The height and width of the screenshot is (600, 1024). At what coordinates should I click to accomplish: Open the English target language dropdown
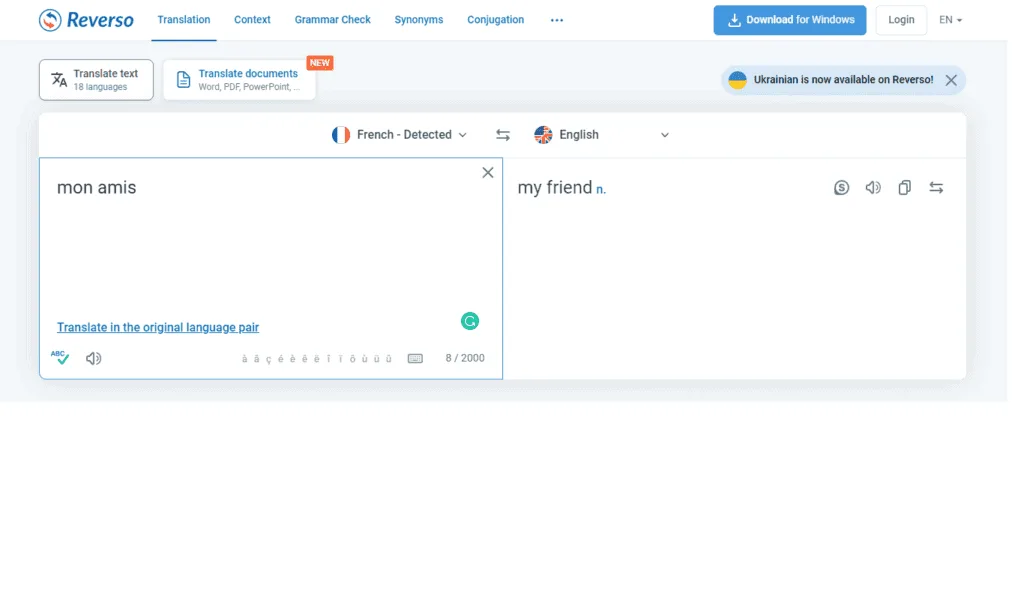click(601, 134)
